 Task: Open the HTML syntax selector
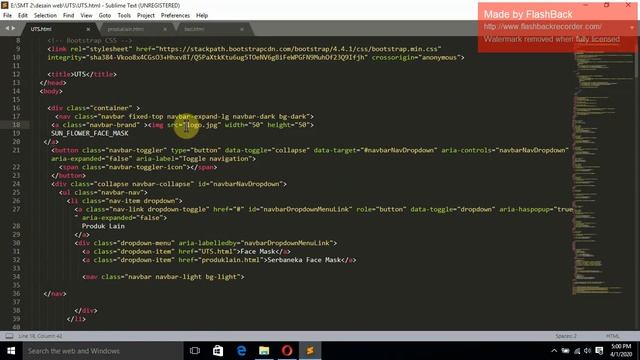click(x=612, y=336)
